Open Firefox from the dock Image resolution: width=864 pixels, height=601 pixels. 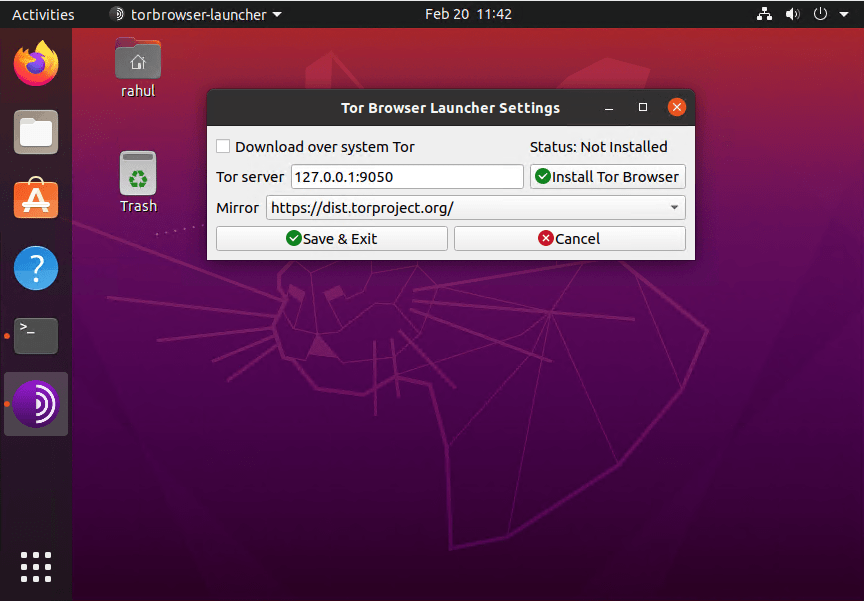coord(36,63)
